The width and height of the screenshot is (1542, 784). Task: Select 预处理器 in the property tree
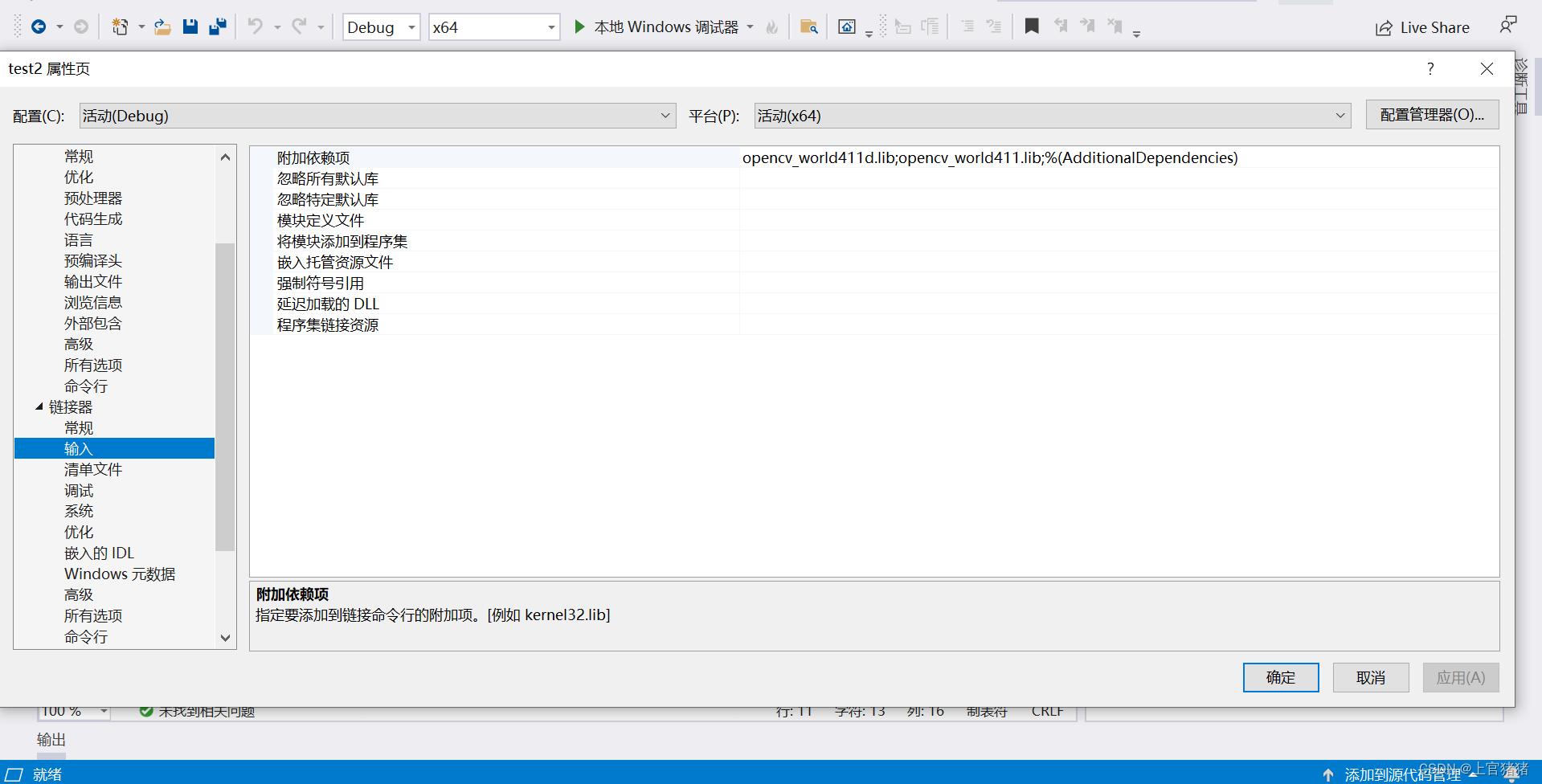click(93, 198)
